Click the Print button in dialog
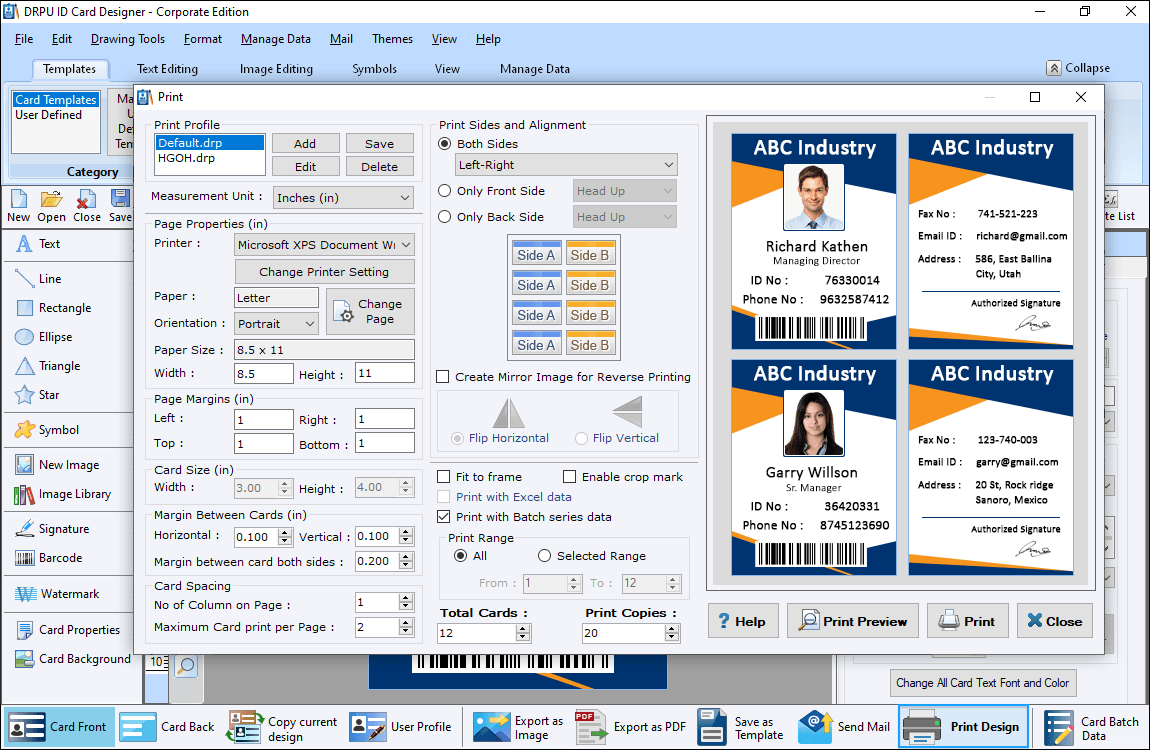This screenshot has height=750, width=1150. tap(967, 622)
